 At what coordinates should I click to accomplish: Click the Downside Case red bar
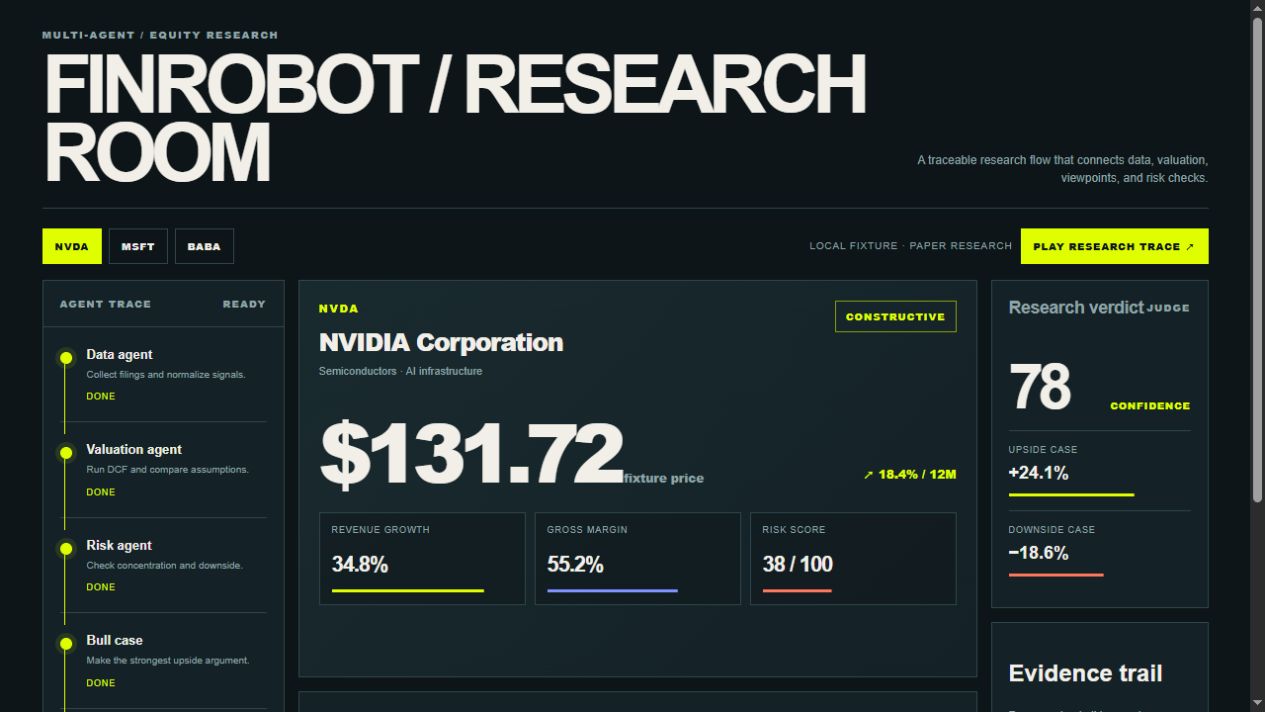click(x=1056, y=575)
